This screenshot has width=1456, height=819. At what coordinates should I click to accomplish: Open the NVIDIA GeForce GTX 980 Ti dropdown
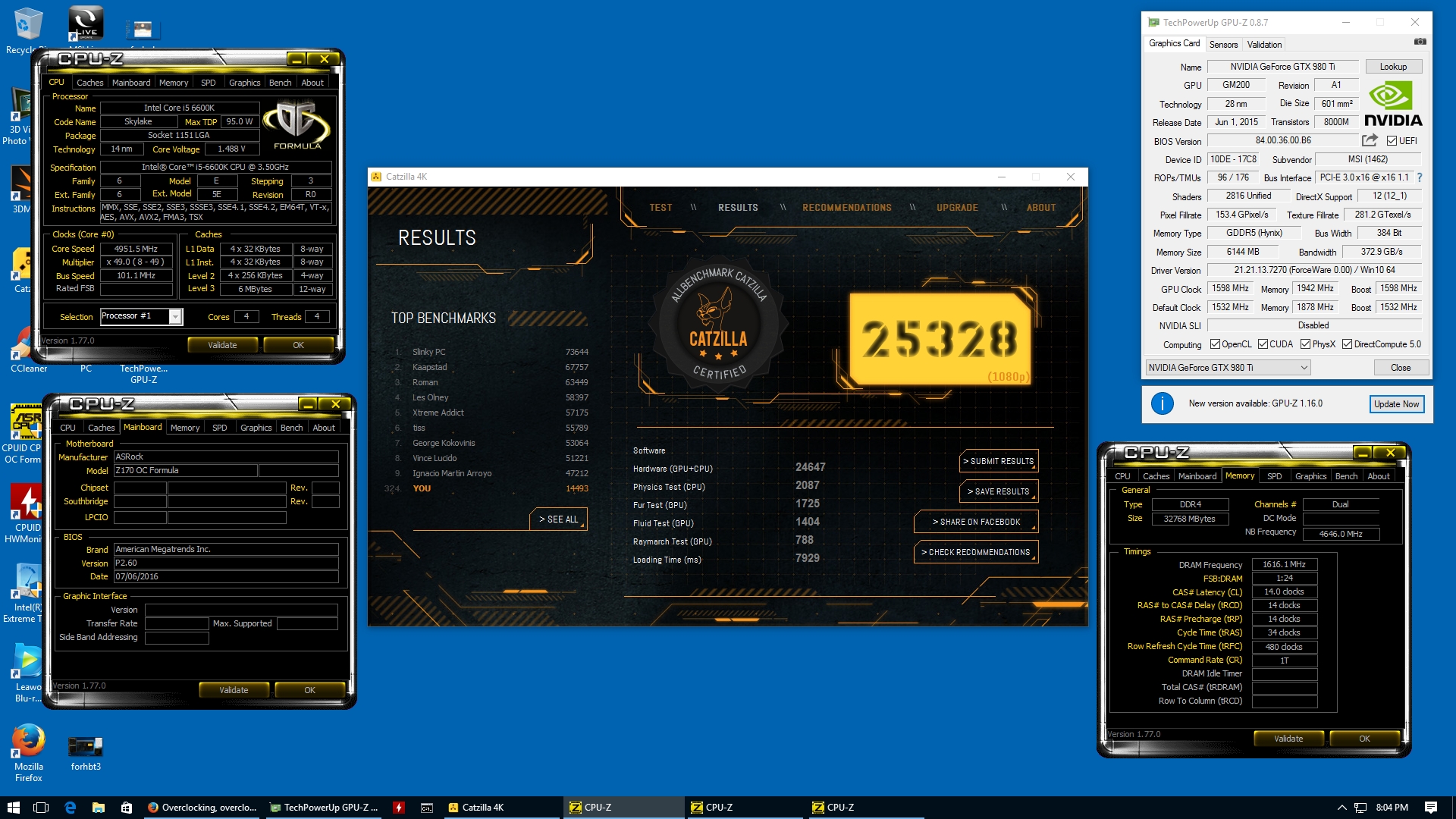click(1228, 368)
